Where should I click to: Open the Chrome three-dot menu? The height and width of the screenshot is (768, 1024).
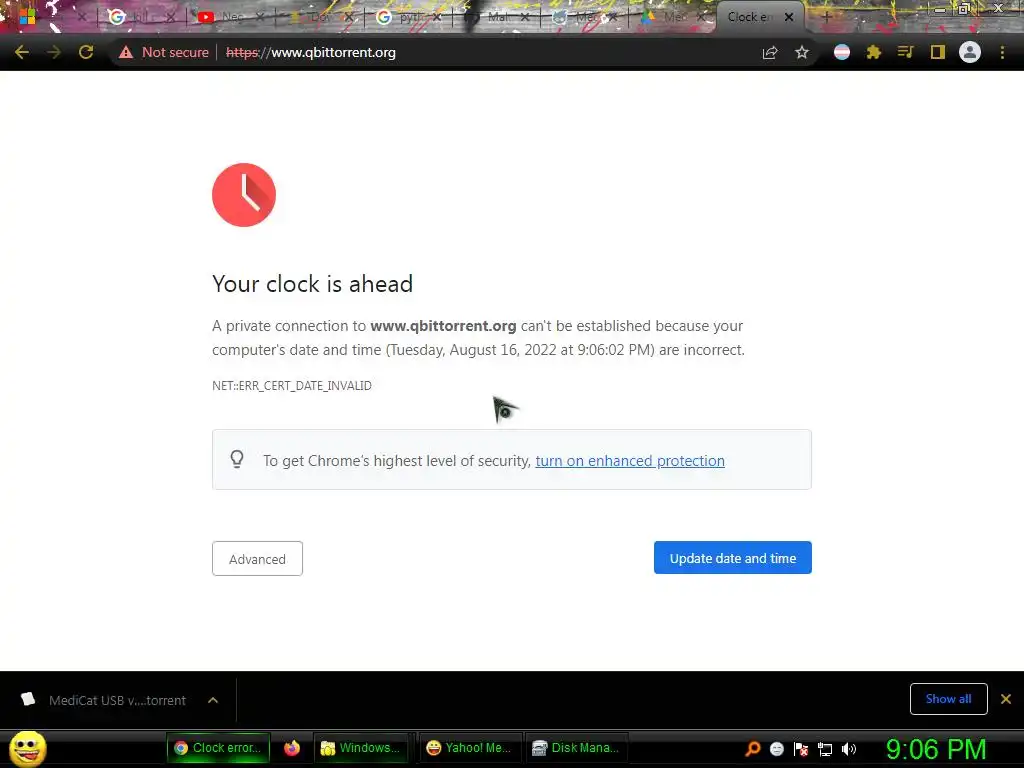1002,52
